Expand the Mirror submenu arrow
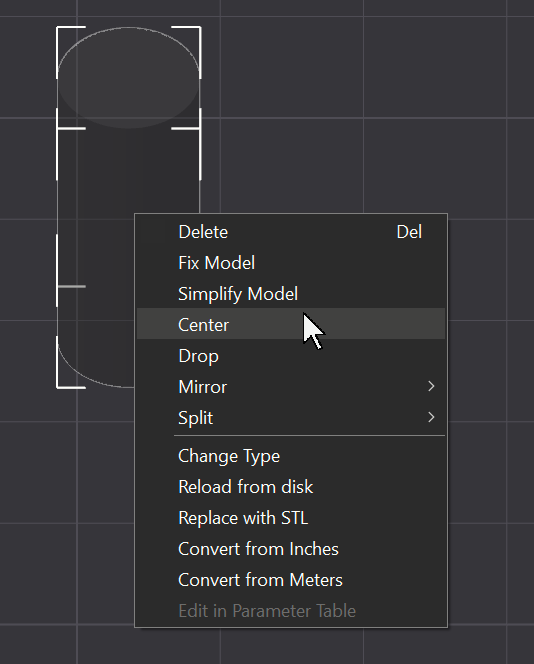Screen dimensions: 534x664 (431, 386)
